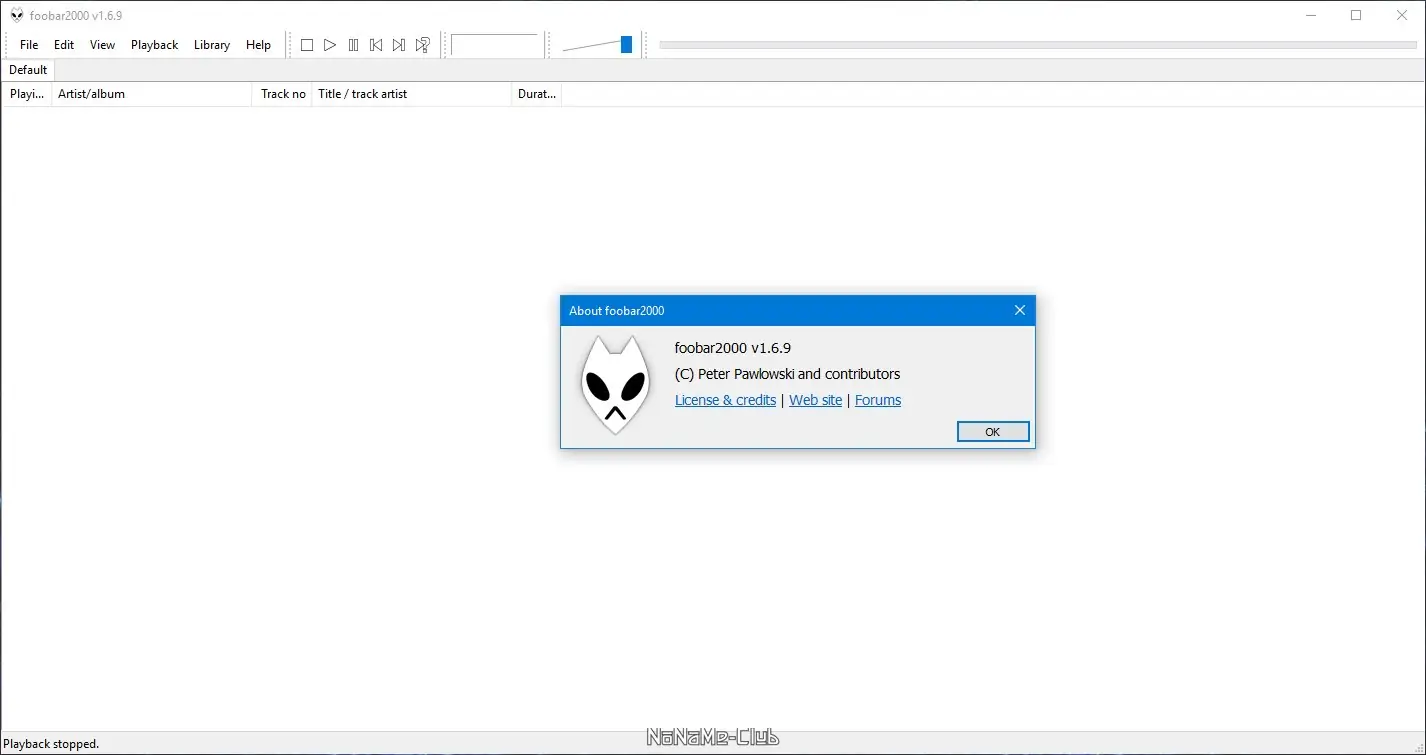Close the foobar2000 main window

click(1402, 15)
